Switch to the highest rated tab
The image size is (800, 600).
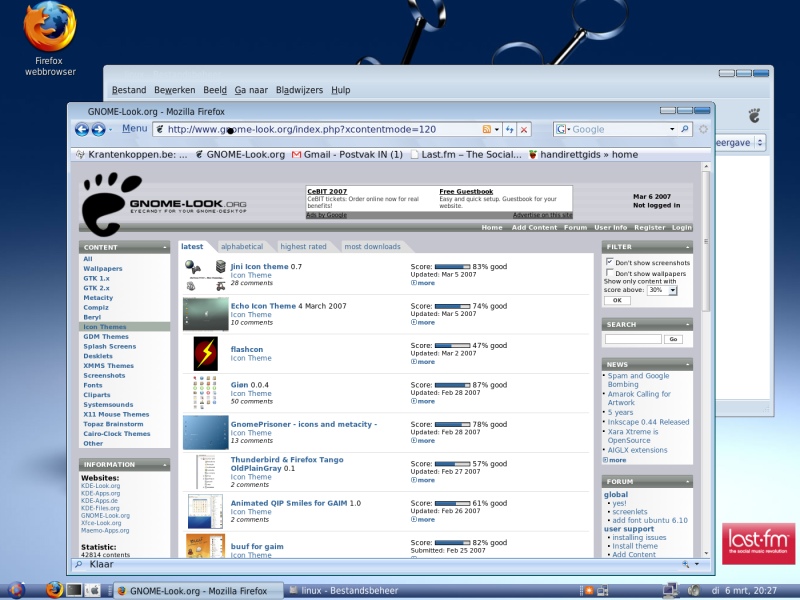303,246
